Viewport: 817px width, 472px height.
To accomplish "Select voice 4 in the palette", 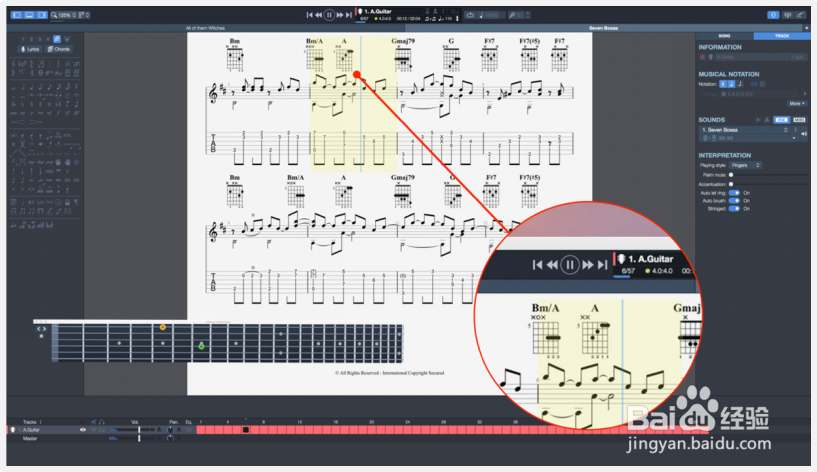I will tap(48, 39).
